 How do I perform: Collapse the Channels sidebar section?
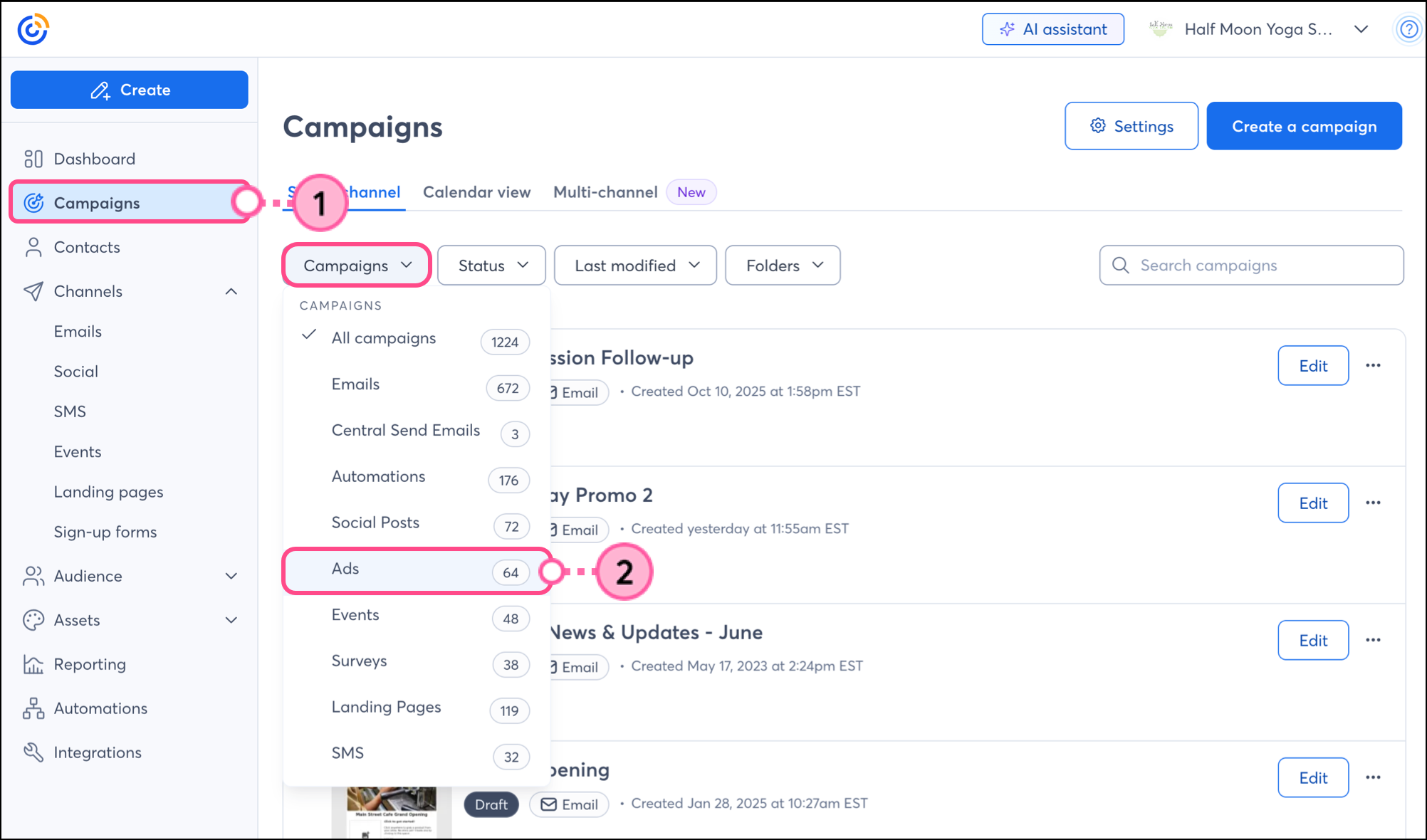[x=231, y=291]
